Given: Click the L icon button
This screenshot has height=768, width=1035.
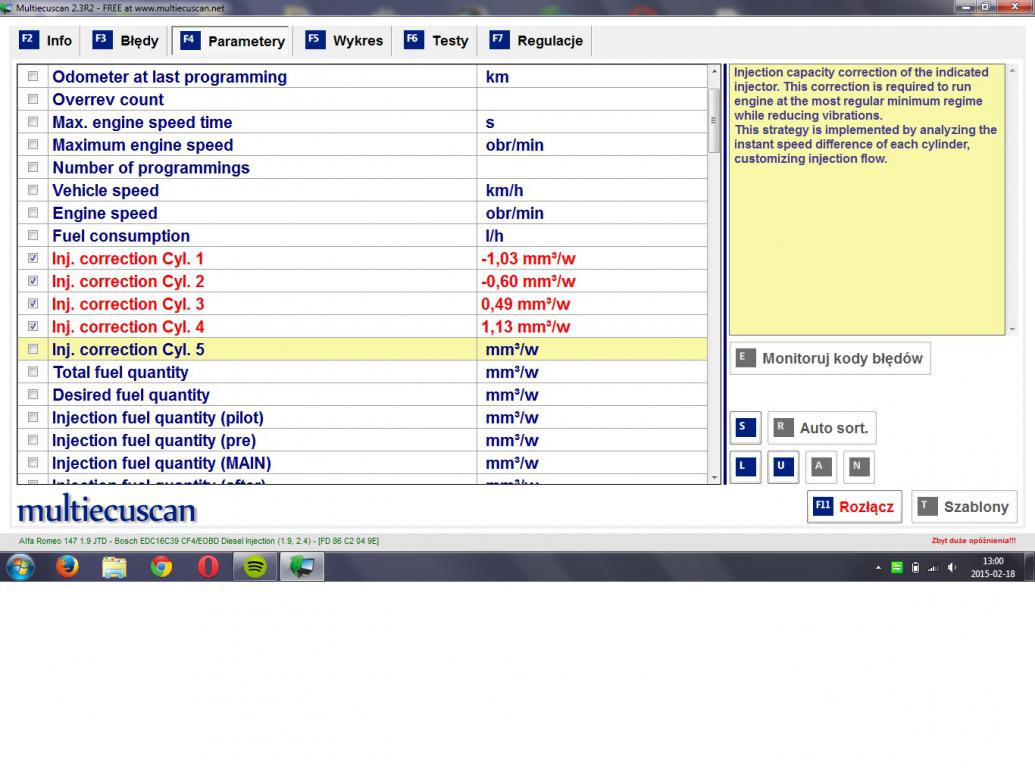Looking at the screenshot, I should (x=745, y=467).
